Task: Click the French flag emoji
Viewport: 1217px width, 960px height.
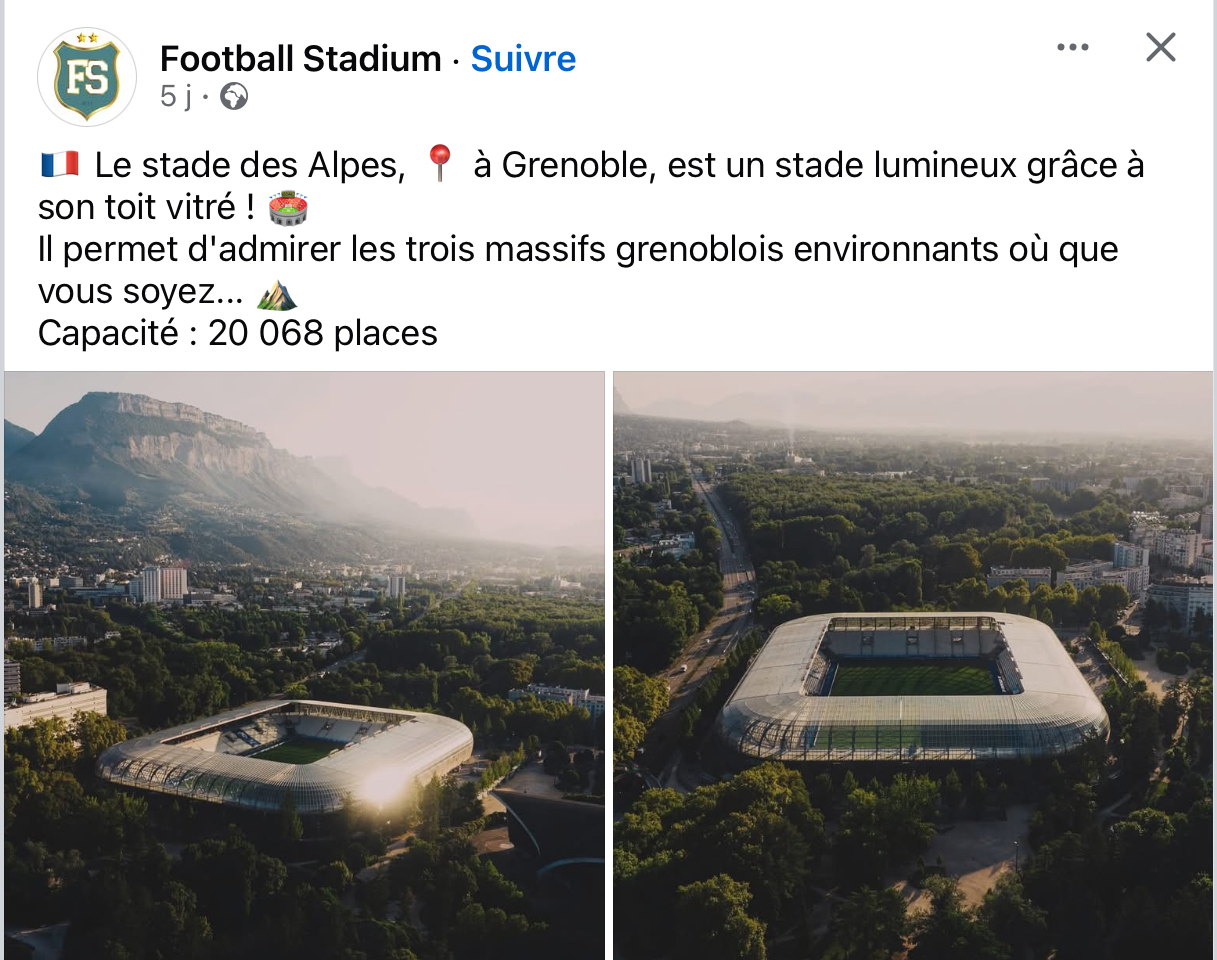Action: click(x=60, y=165)
